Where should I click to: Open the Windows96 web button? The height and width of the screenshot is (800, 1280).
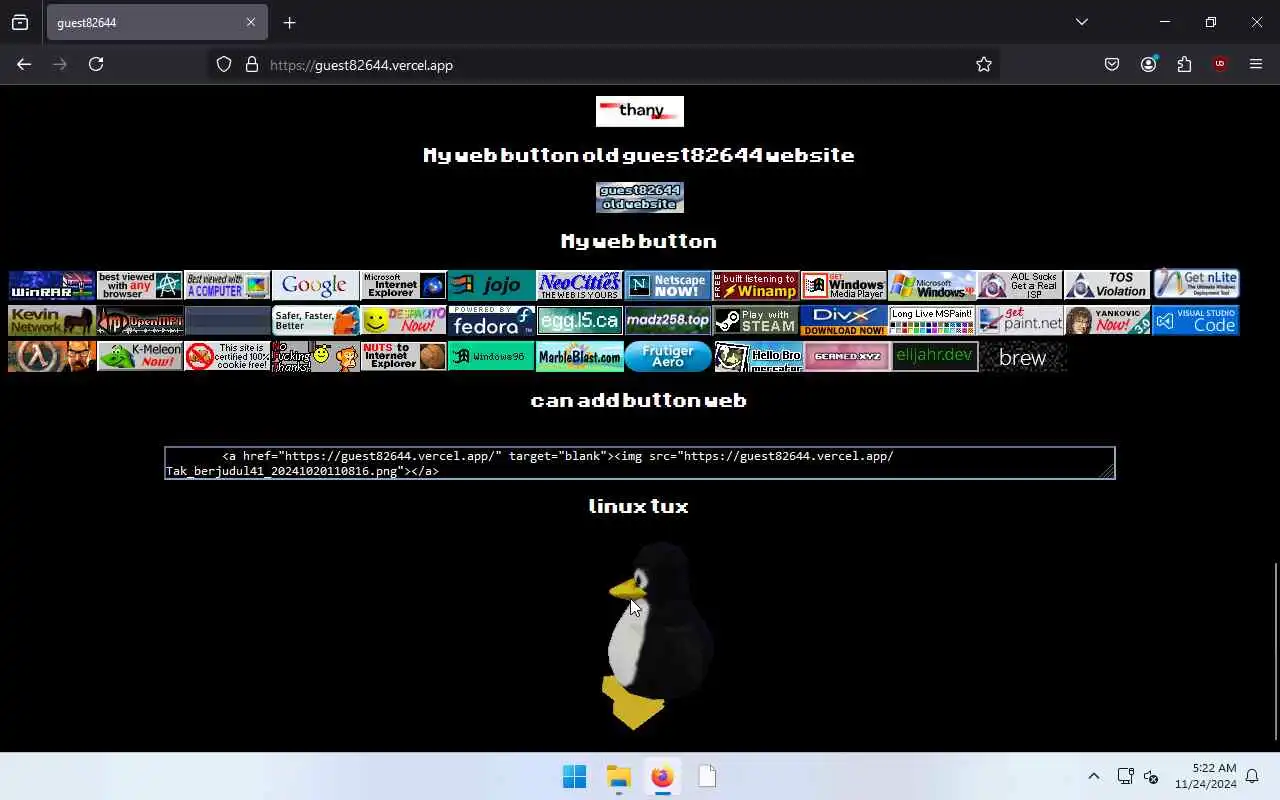491,357
